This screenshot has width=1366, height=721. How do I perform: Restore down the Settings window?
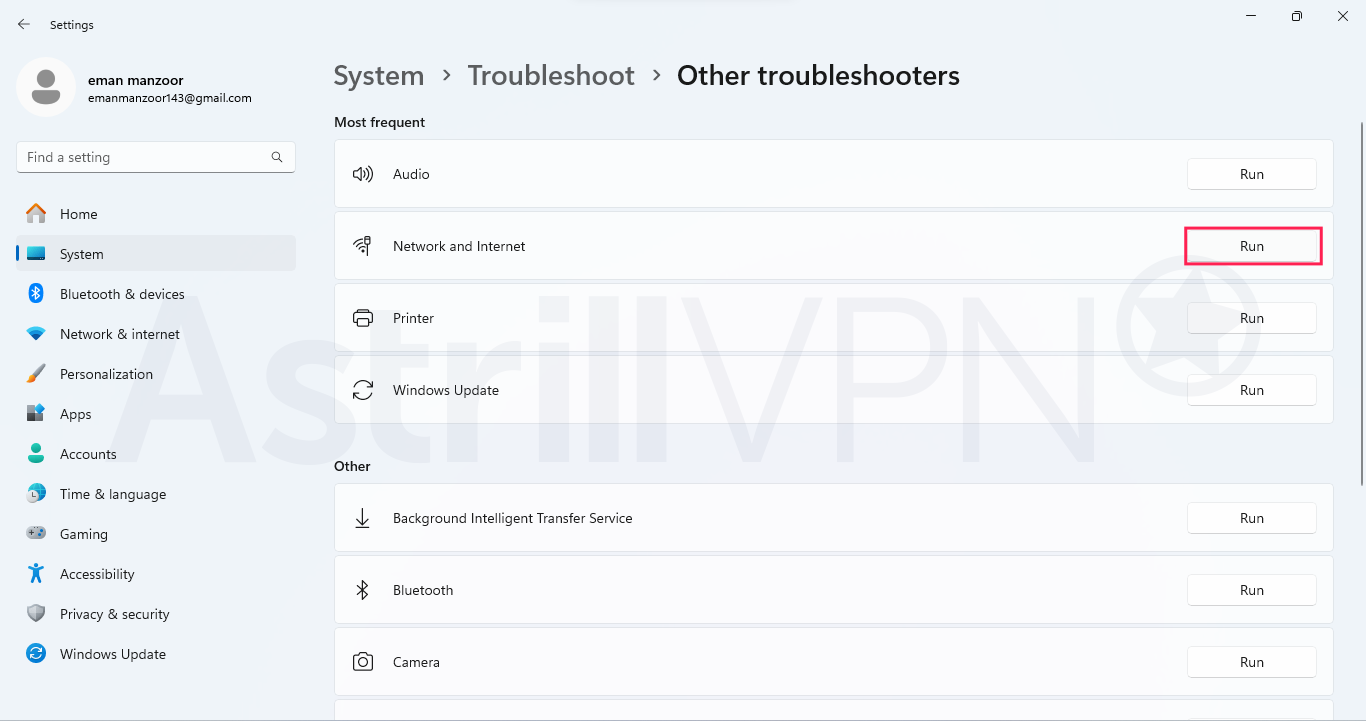pos(1297,16)
